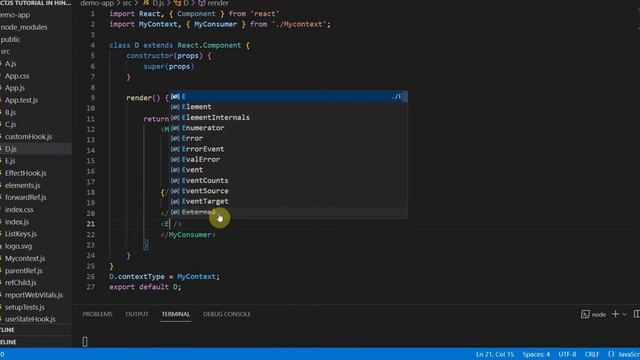640x360 pixels.
Task: Open Mycontext.js file
Action: click(25, 258)
